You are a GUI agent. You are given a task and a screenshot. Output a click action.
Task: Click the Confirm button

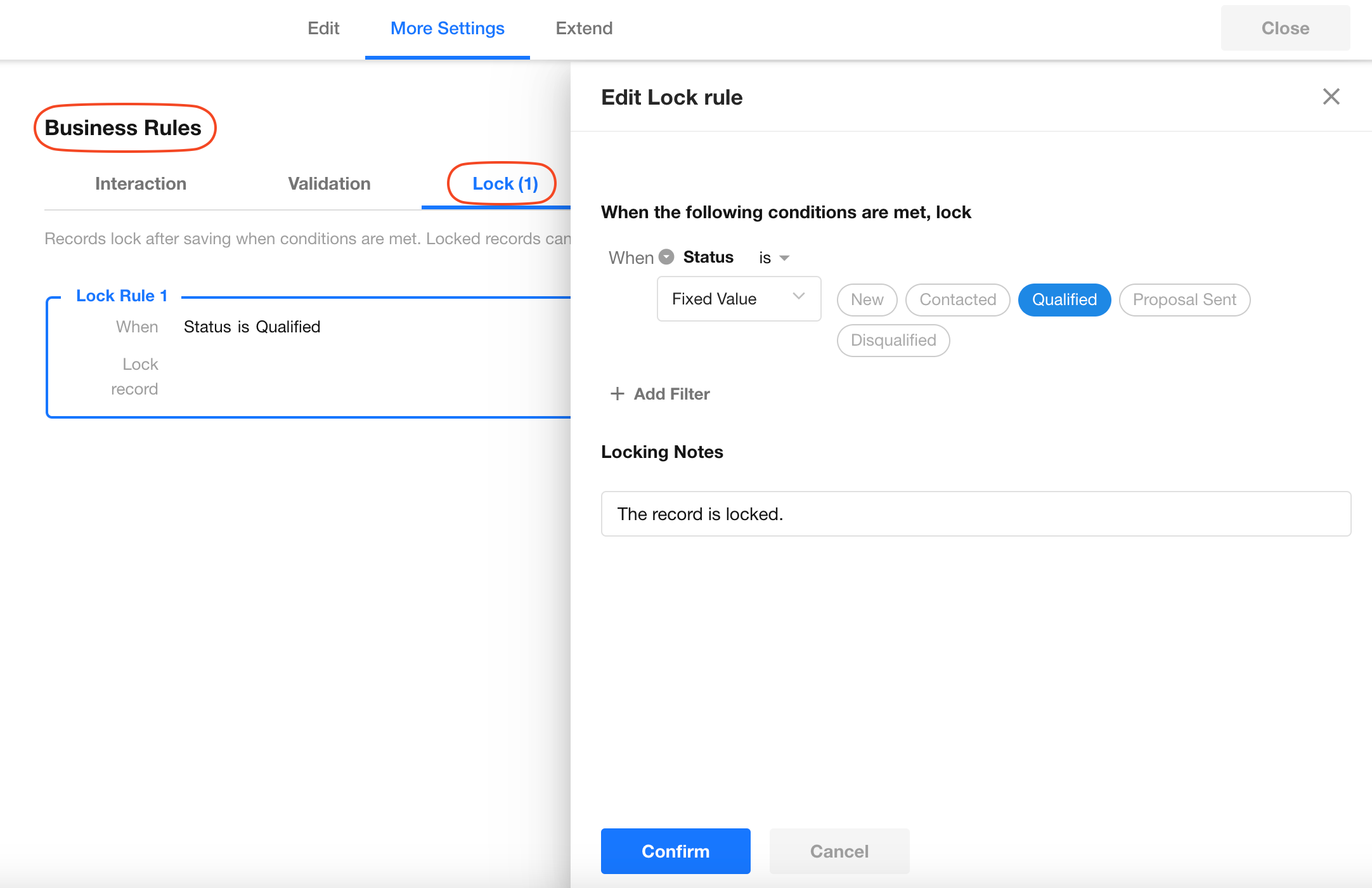pos(675,851)
